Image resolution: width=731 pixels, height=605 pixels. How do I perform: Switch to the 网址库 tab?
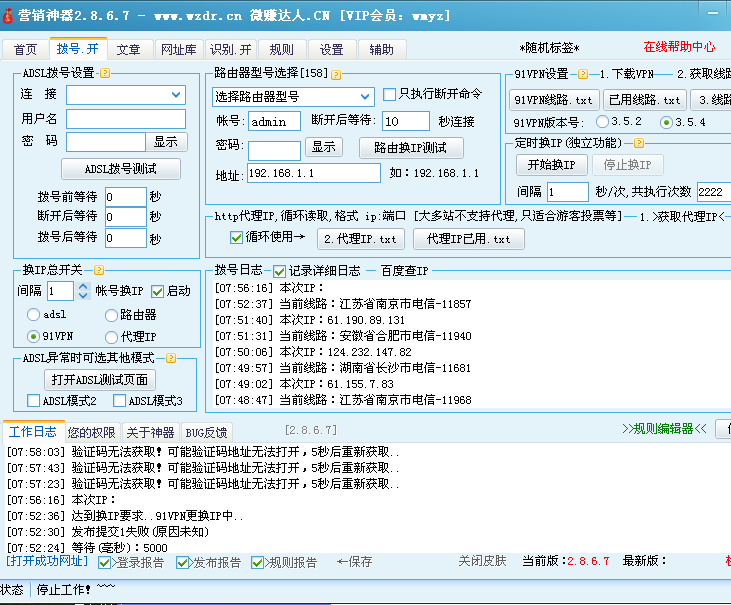click(x=179, y=49)
